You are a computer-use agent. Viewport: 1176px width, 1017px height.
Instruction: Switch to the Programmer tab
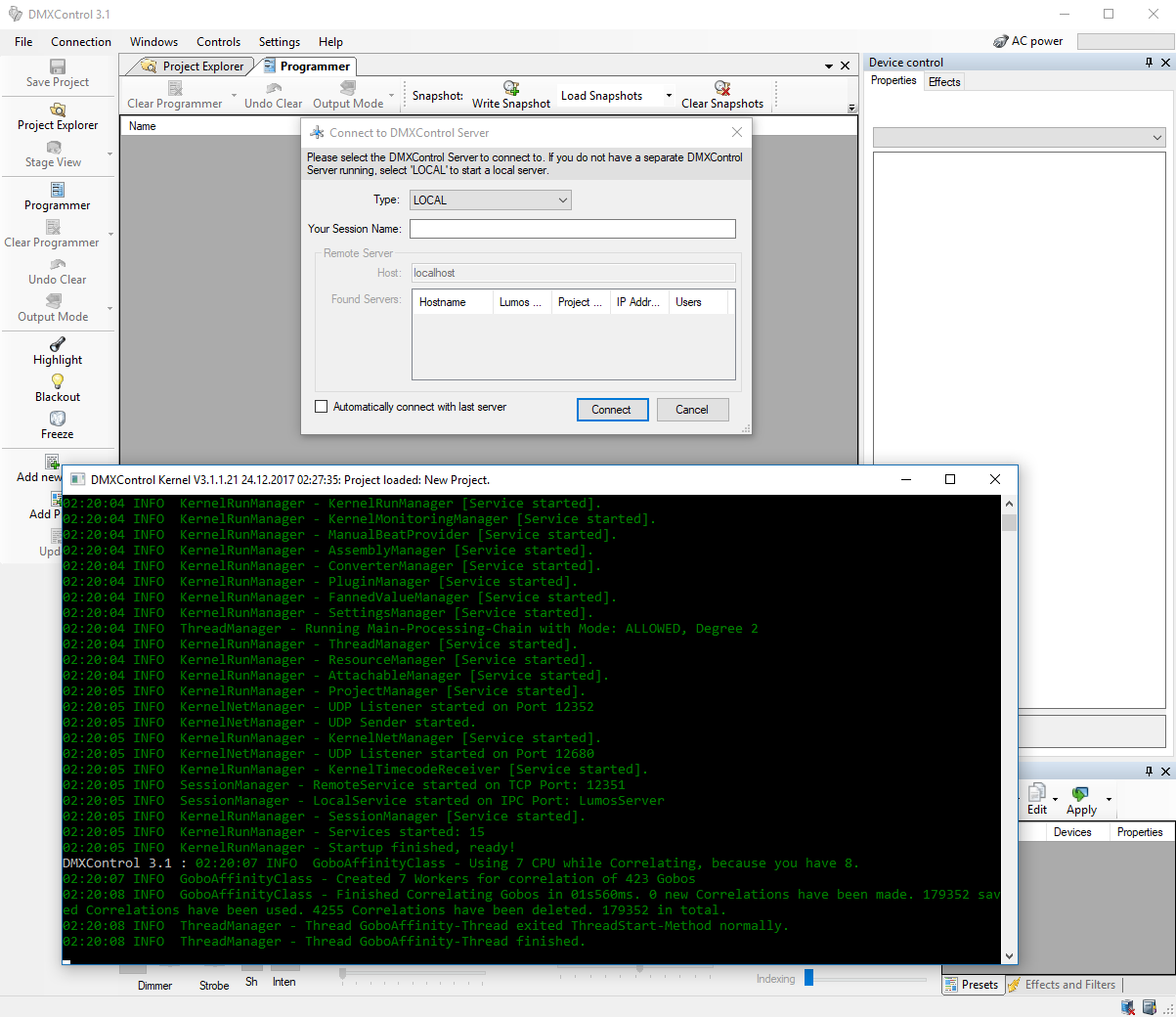[x=306, y=66]
